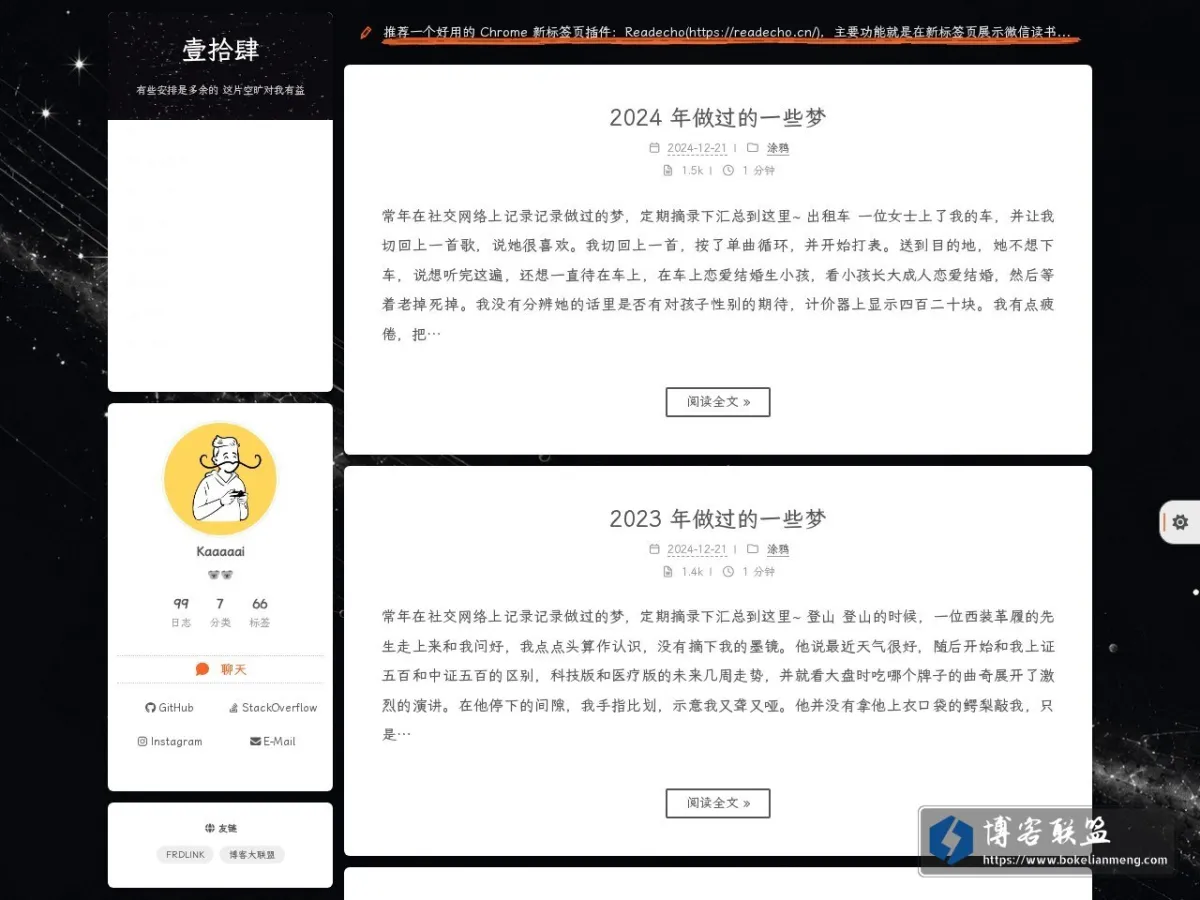Click the calendar icon under the 2024 post

[x=654, y=148]
